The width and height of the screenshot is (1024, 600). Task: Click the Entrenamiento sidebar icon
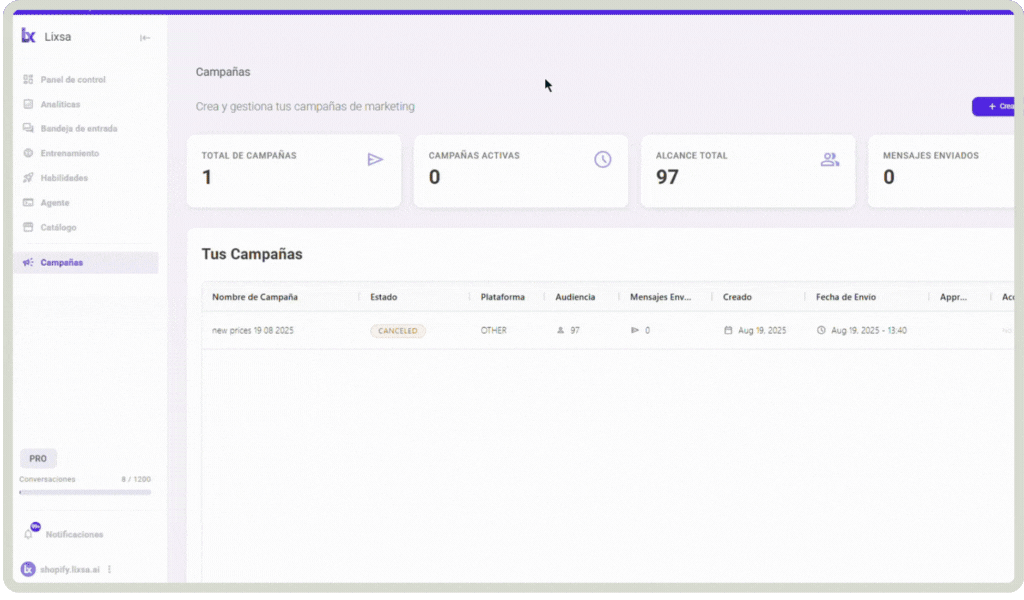[28, 153]
